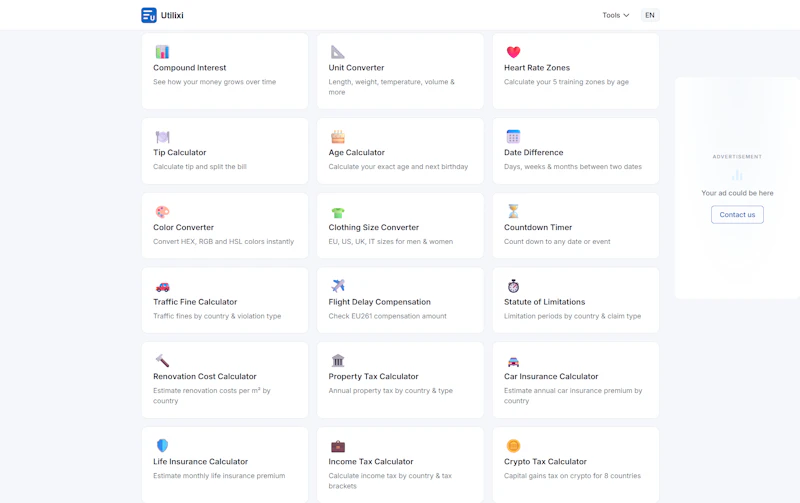The image size is (800, 503).
Task: Click 'EU, US, UK, IT sizes for men & women'
Action: [x=391, y=241]
